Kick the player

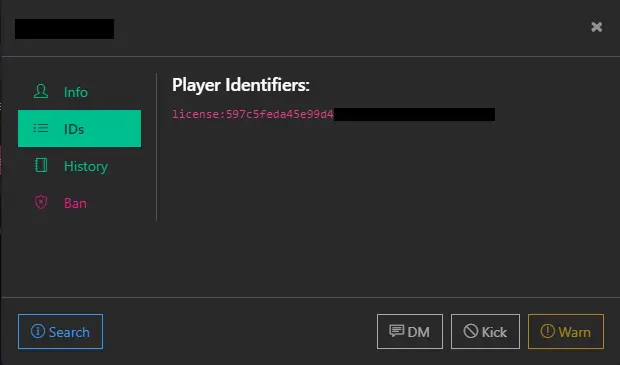485,331
